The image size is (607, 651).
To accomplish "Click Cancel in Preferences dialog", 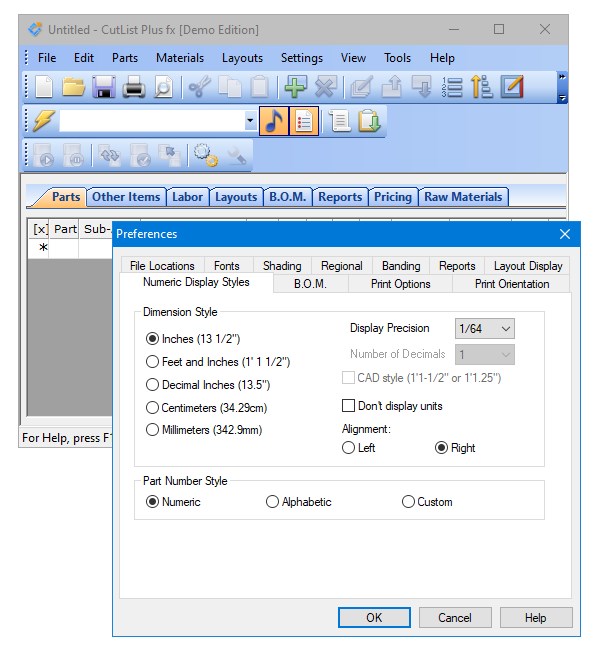I will (x=455, y=618).
